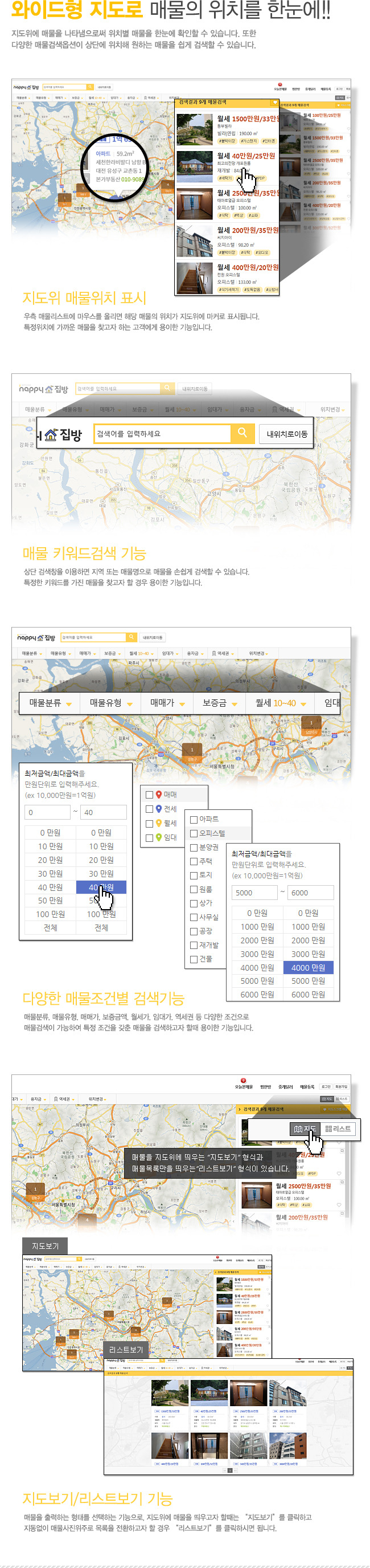Expand the enlarged 보증금 dropdown

point(219,702)
